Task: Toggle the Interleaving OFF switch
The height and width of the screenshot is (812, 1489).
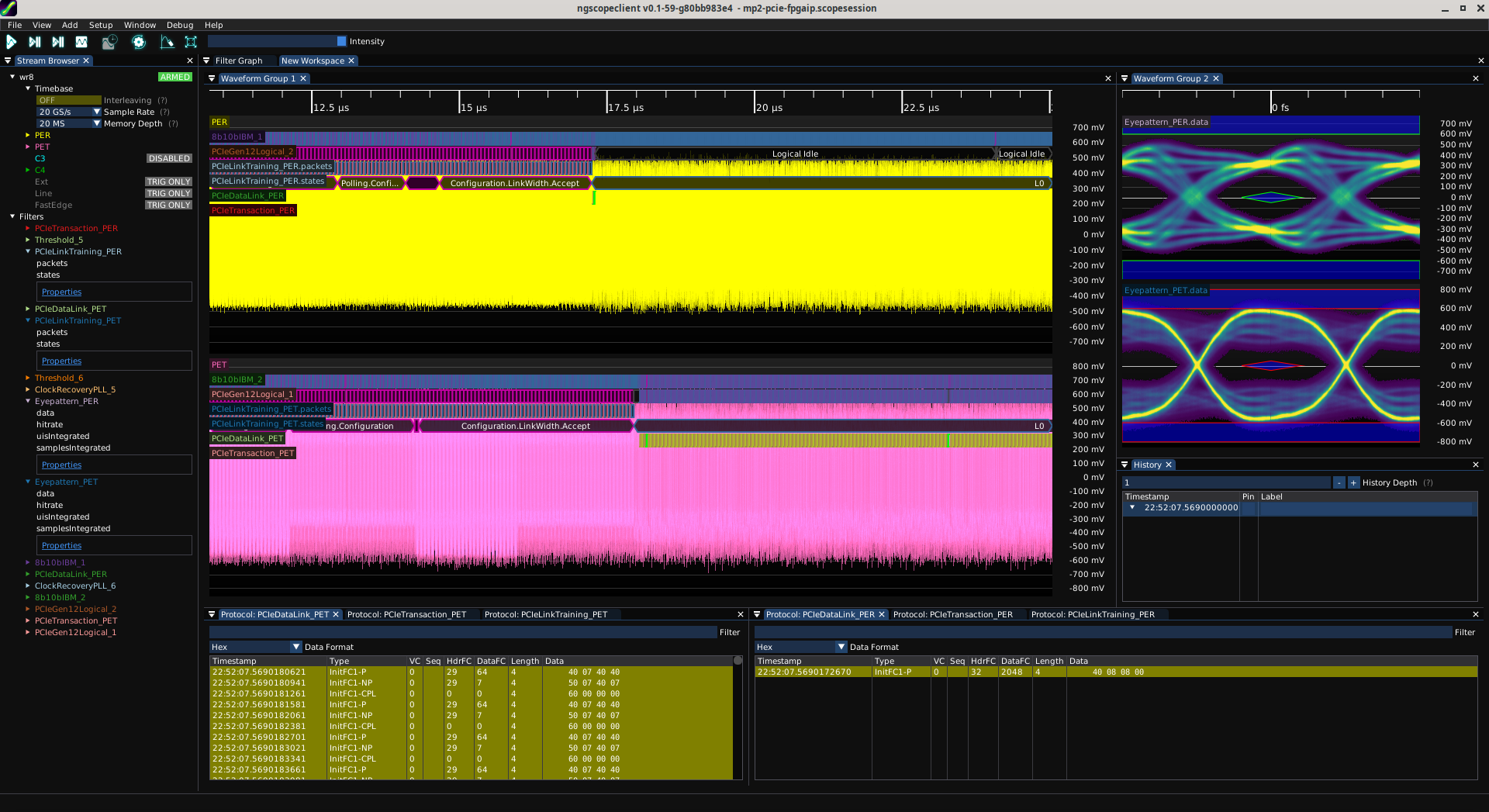Action: (x=68, y=100)
